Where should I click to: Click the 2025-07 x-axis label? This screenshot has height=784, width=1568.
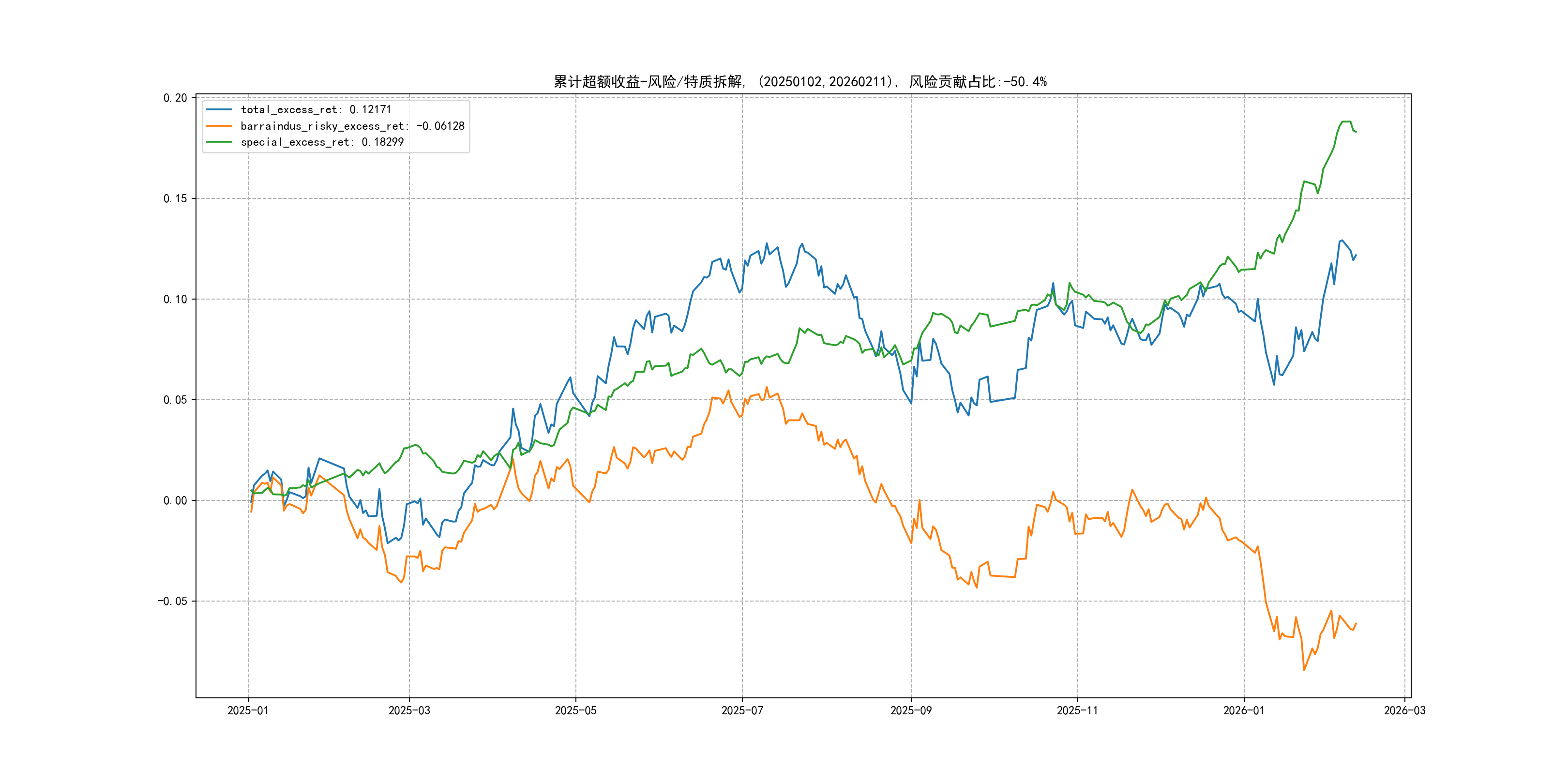pyautogui.click(x=742, y=710)
